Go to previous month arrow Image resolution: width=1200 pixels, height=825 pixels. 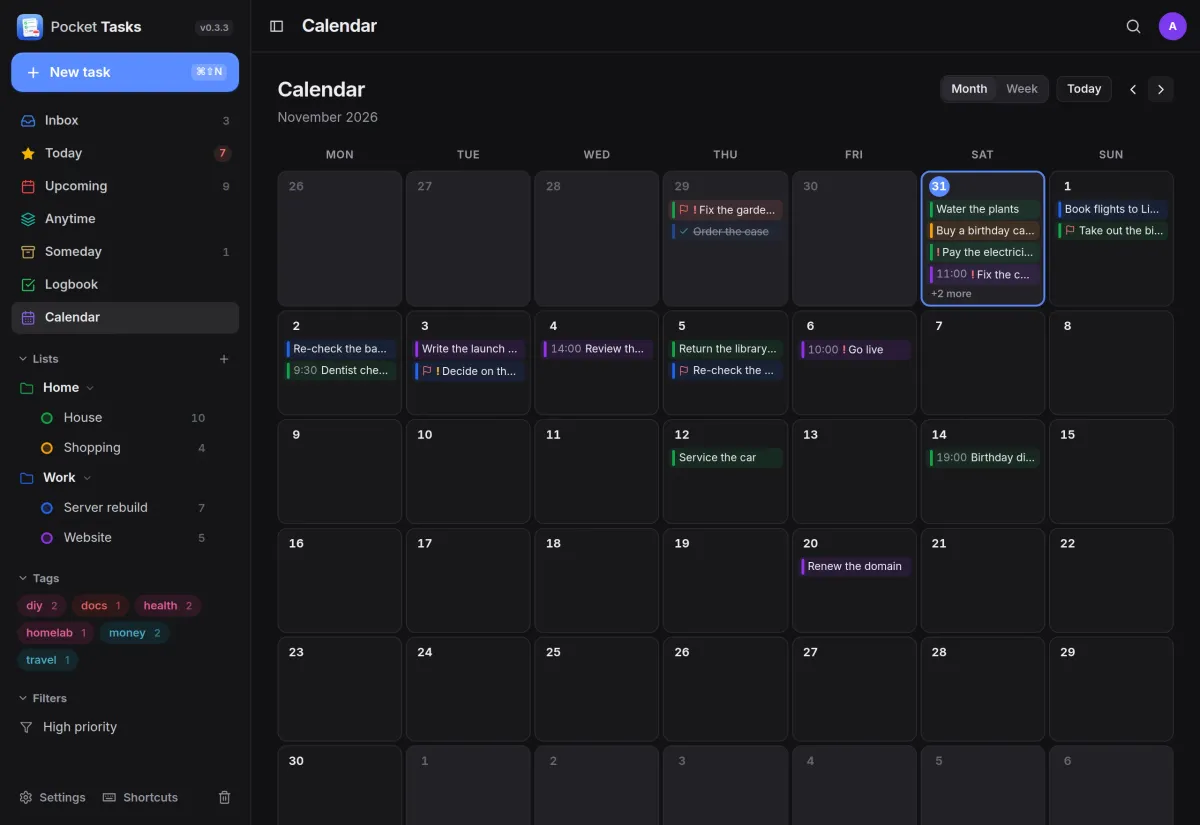point(1133,89)
